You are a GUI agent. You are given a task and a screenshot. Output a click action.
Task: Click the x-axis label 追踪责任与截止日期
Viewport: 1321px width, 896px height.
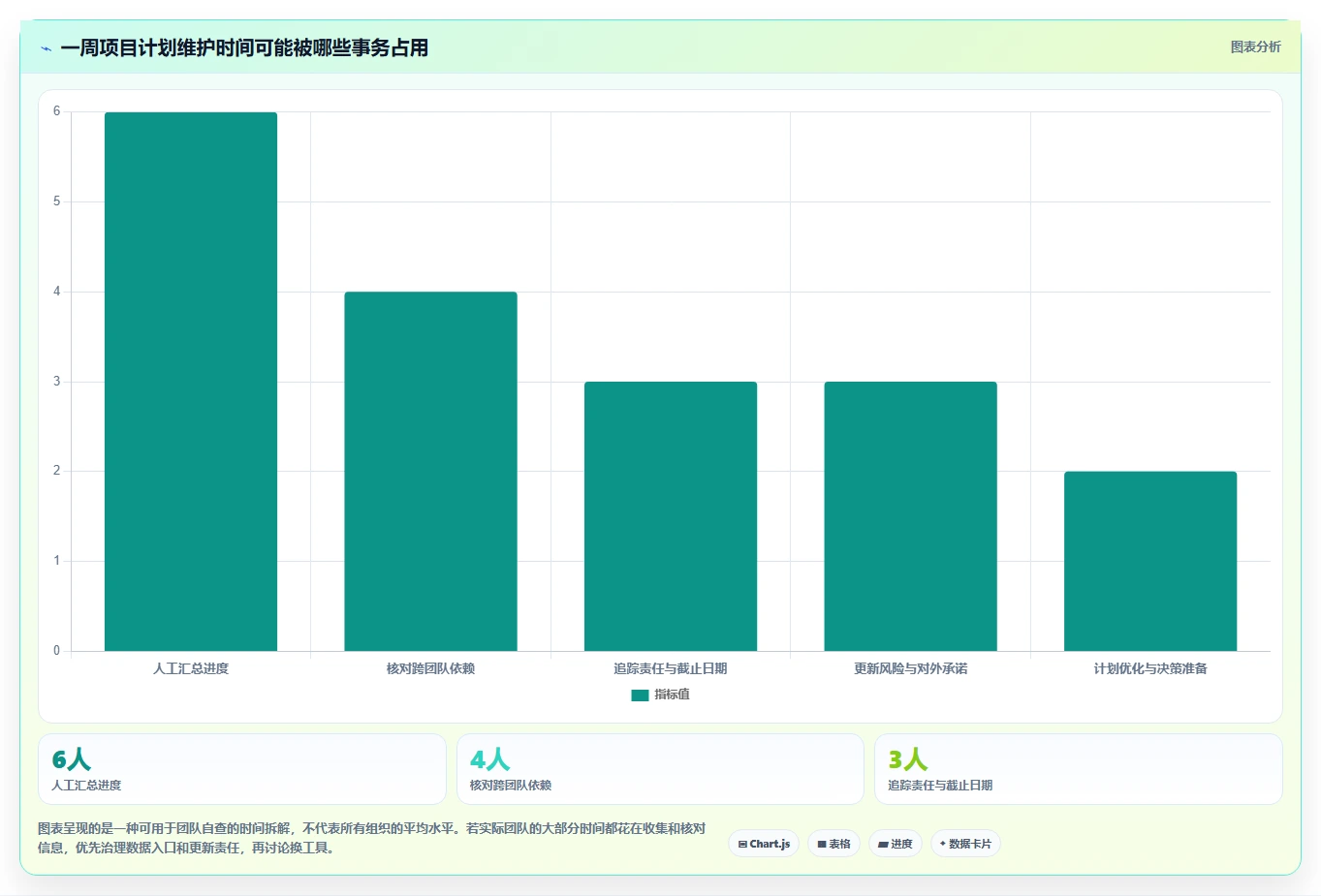pyautogui.click(x=671, y=668)
